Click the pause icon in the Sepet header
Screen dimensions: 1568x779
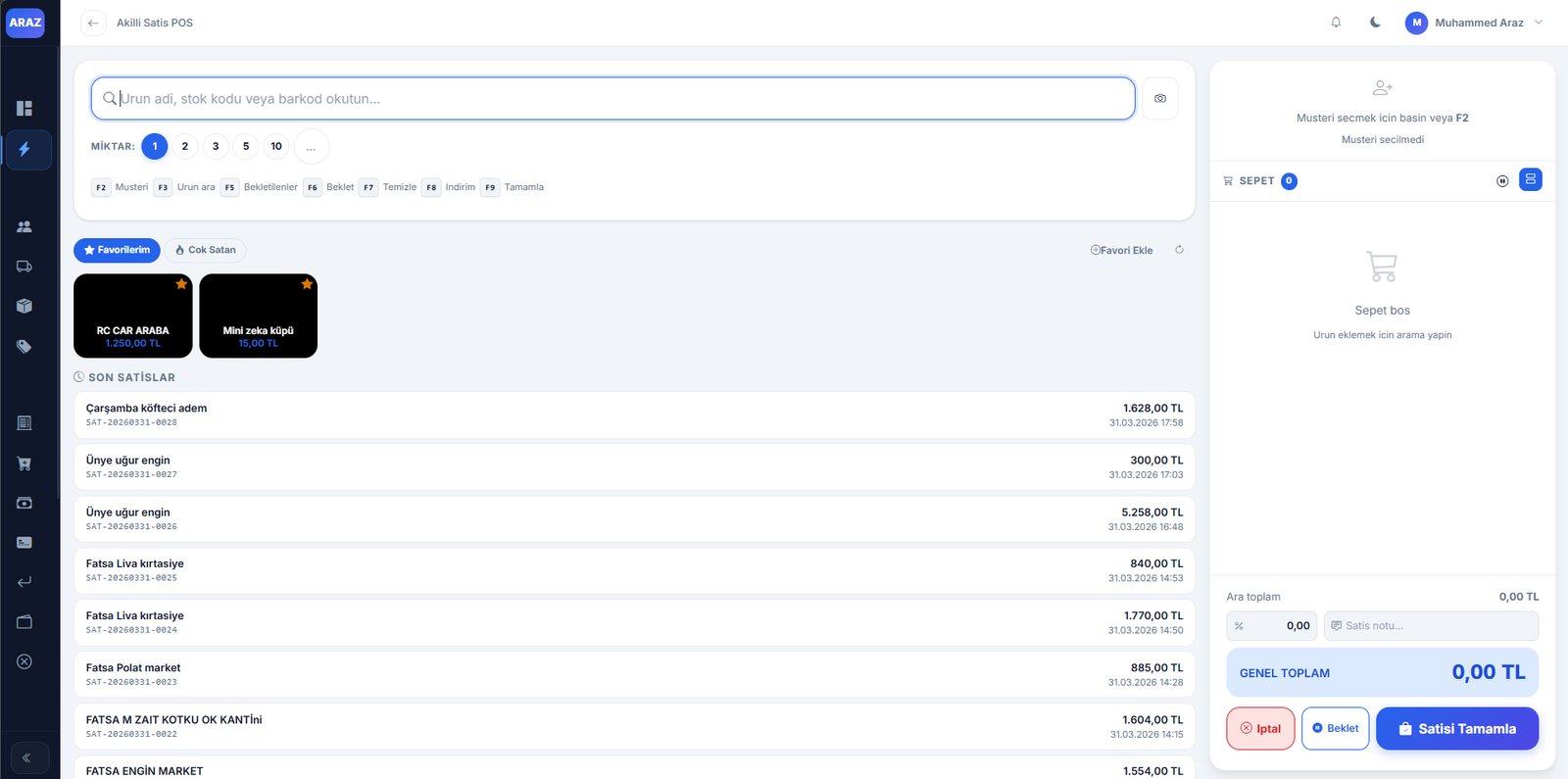(1501, 181)
